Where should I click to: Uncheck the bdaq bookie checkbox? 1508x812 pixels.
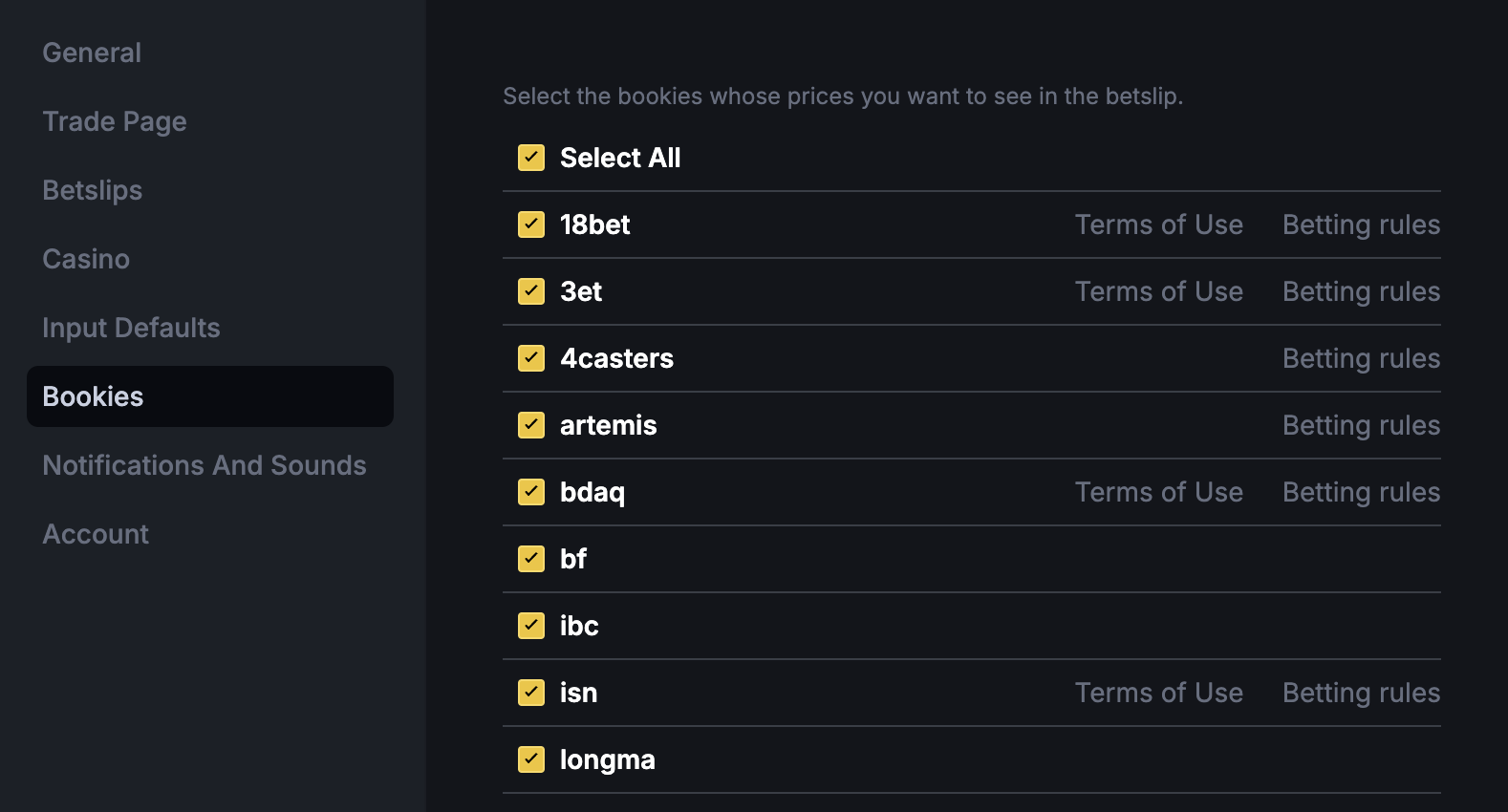pyautogui.click(x=531, y=492)
